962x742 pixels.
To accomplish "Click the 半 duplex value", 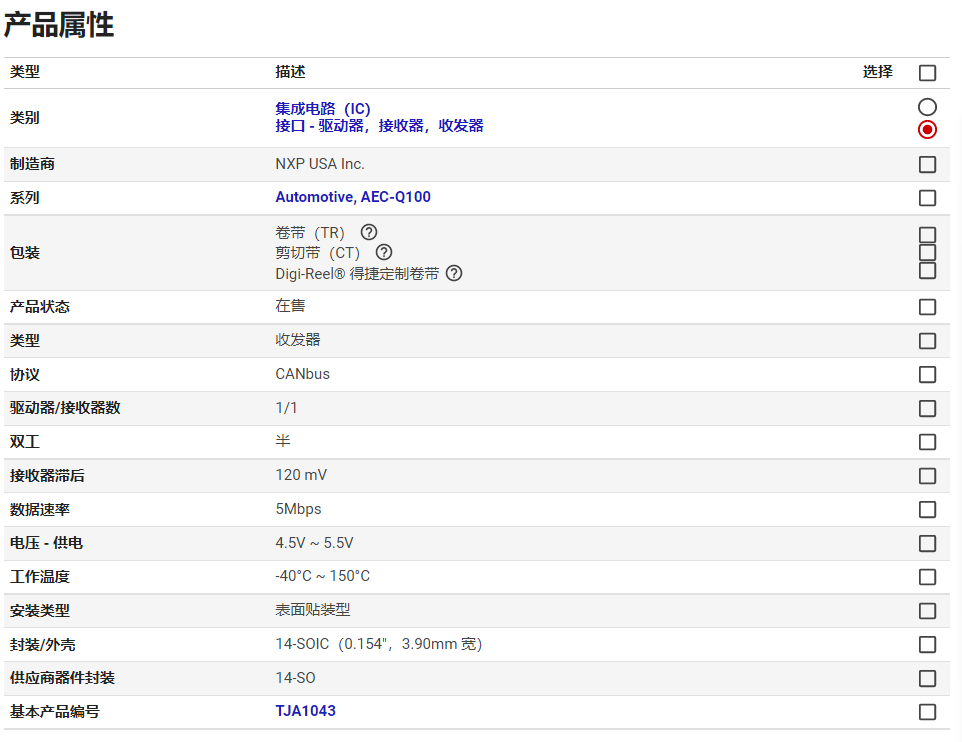I will pyautogui.click(x=283, y=441).
